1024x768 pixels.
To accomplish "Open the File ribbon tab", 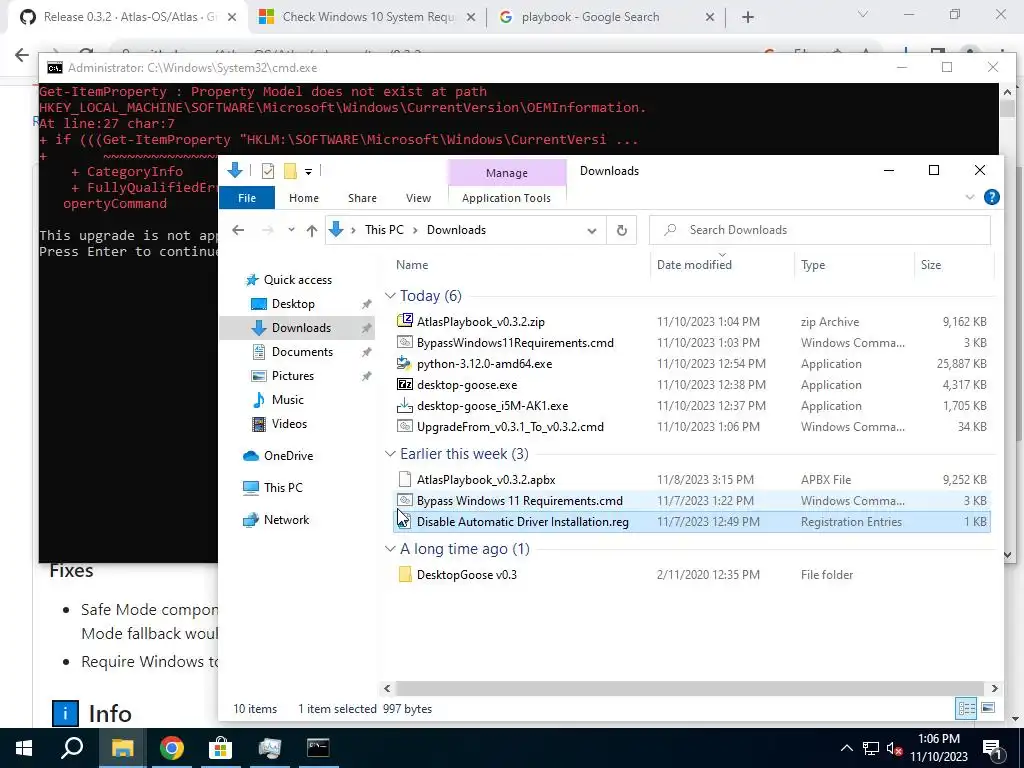I will pos(247,198).
